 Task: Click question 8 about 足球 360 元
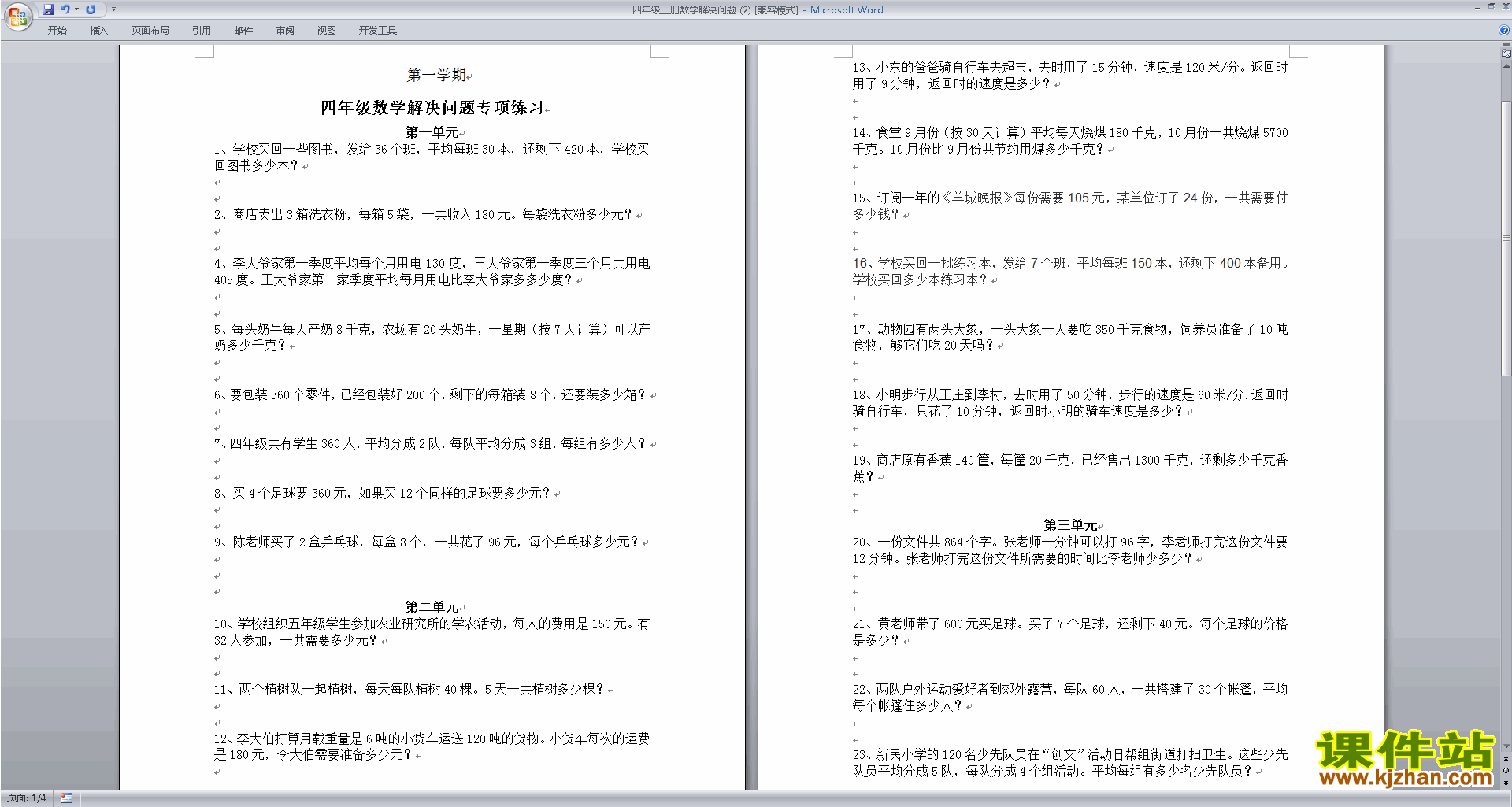[382, 493]
